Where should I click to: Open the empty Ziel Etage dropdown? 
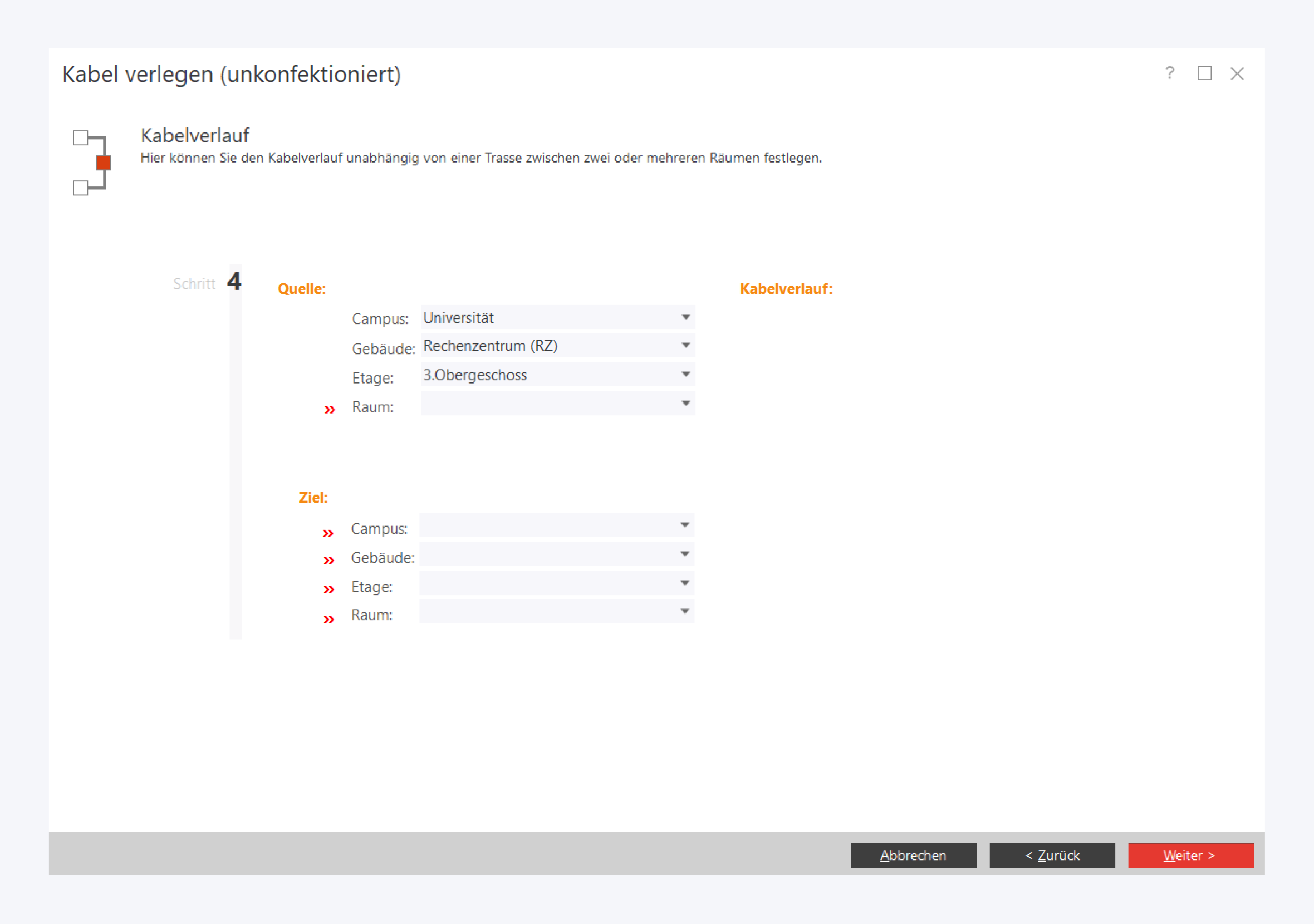tap(557, 583)
